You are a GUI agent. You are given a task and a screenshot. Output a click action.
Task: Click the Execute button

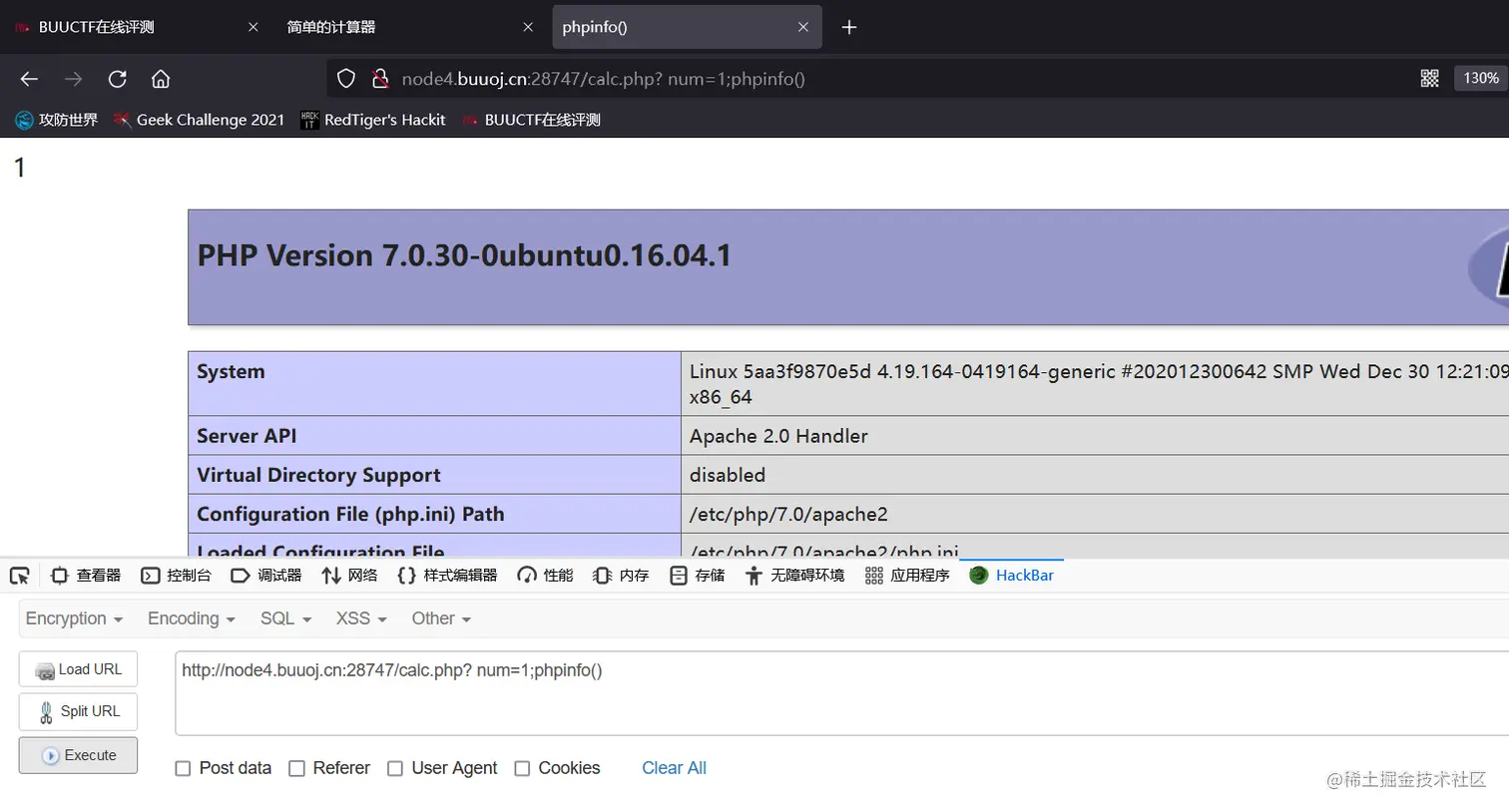point(78,755)
